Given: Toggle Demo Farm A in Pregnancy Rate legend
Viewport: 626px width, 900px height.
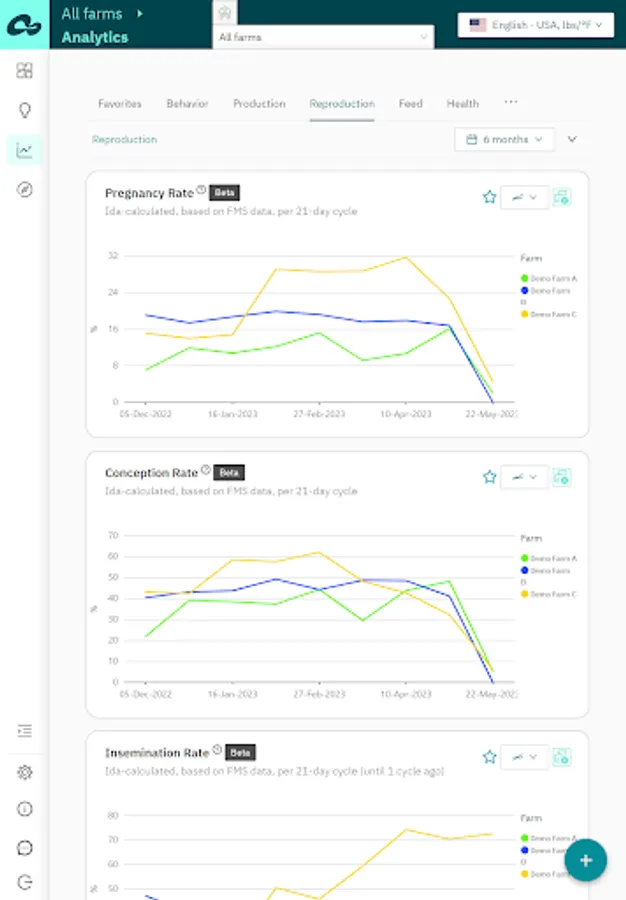Looking at the screenshot, I should [x=549, y=278].
